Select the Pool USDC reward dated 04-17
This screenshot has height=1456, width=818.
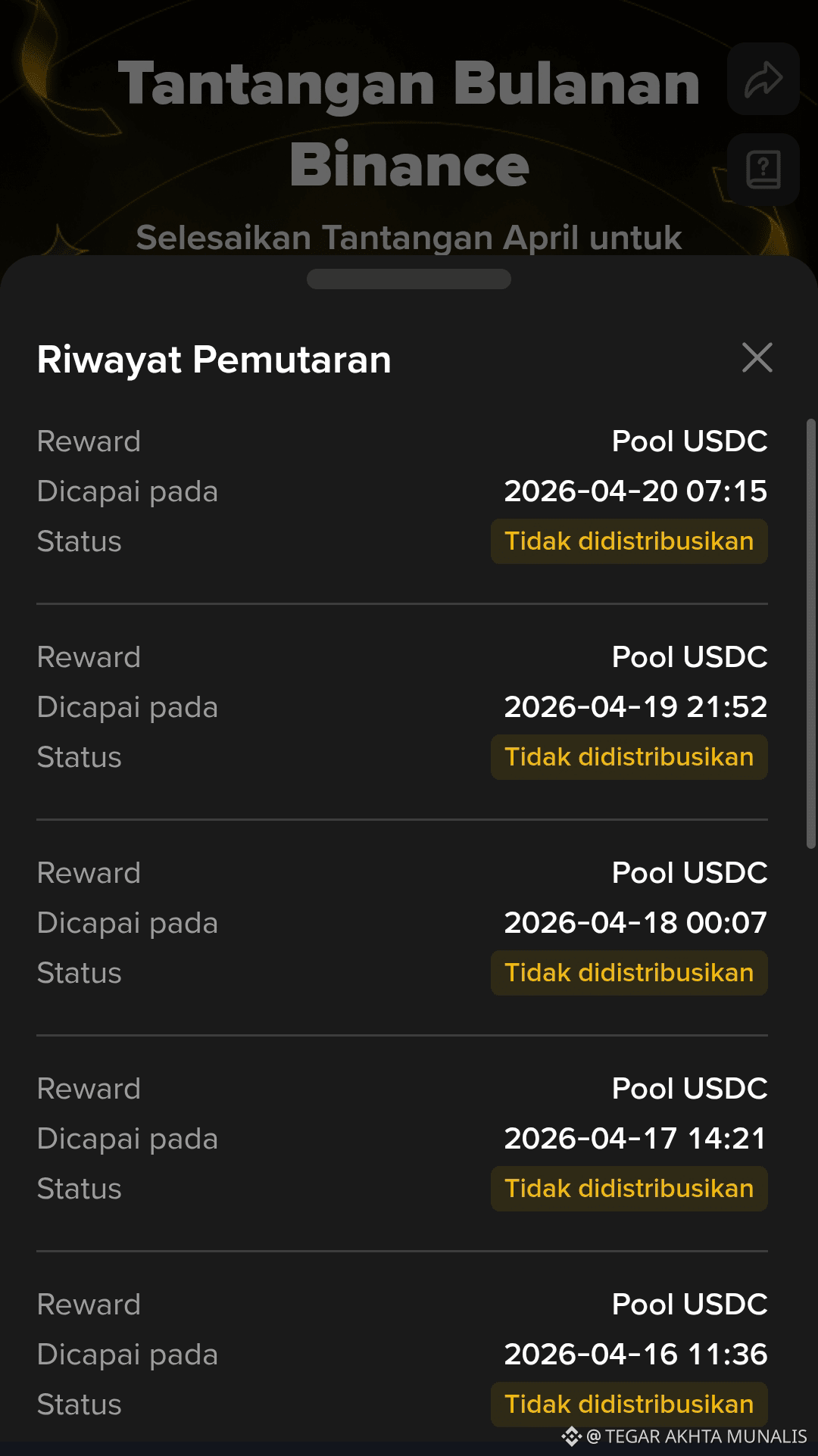[x=690, y=1089]
